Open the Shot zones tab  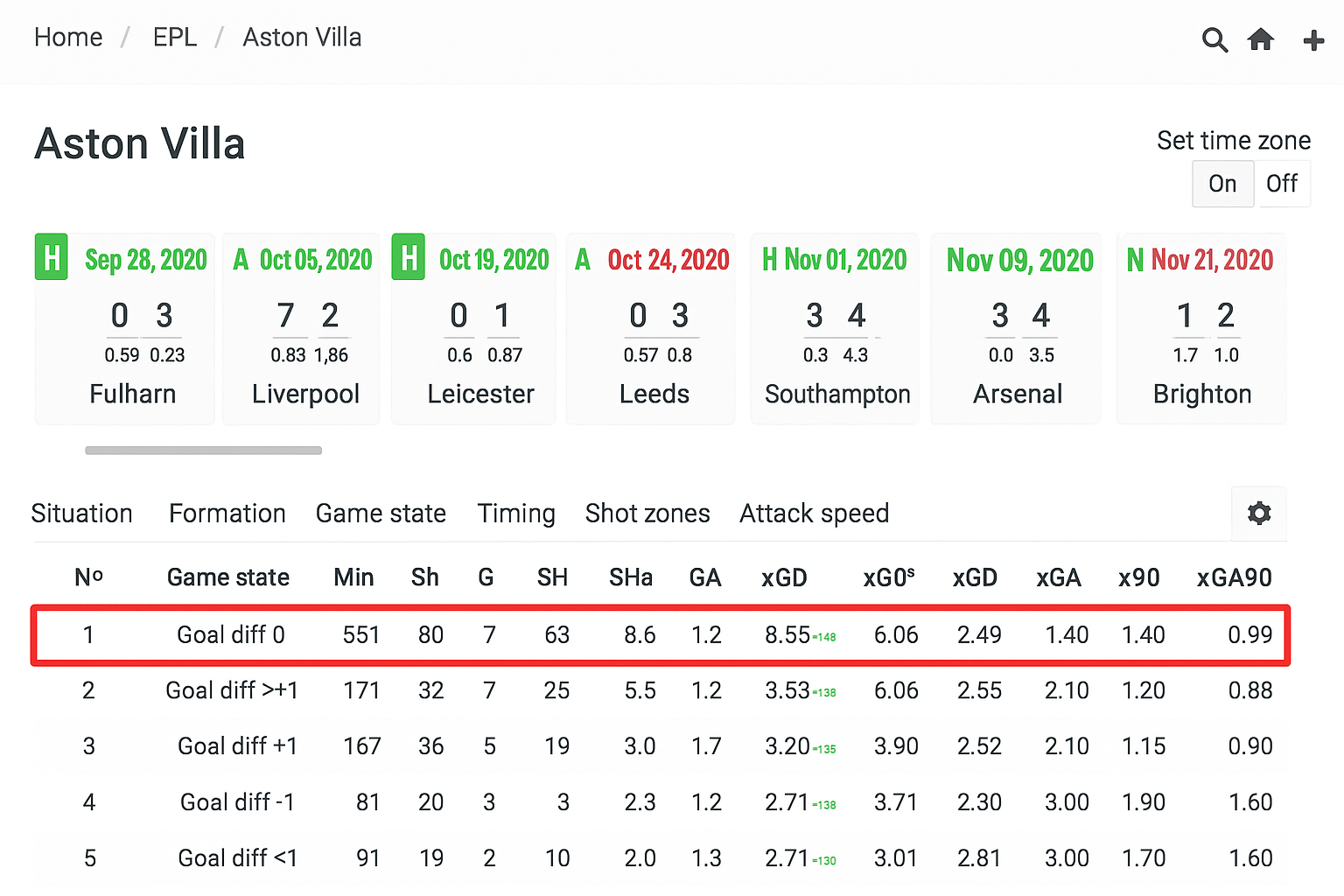point(647,514)
